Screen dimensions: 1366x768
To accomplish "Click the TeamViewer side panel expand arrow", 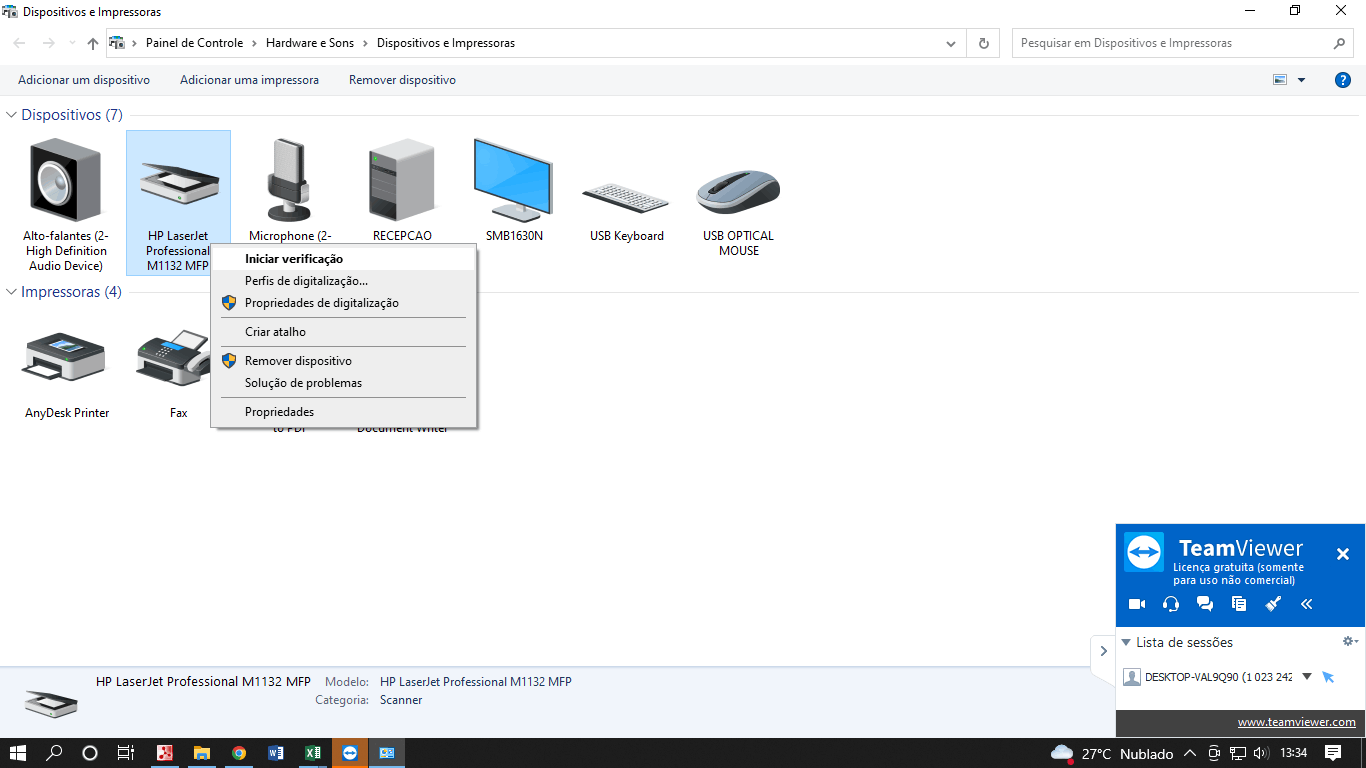I will (x=1102, y=652).
